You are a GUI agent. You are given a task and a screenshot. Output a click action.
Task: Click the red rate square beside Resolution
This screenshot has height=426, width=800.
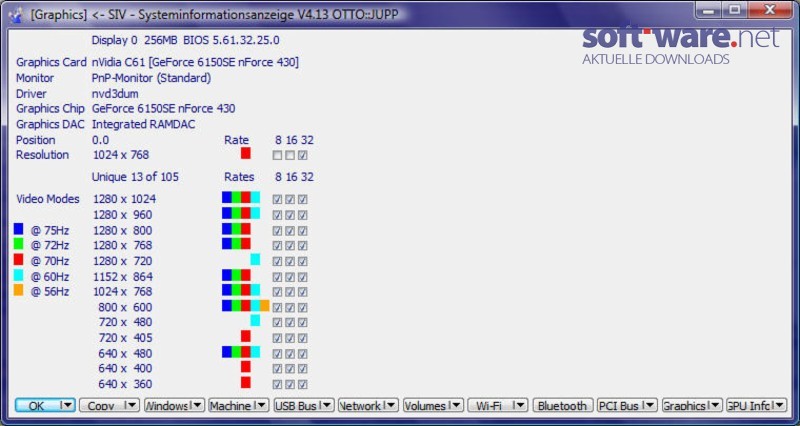pyautogui.click(x=245, y=153)
